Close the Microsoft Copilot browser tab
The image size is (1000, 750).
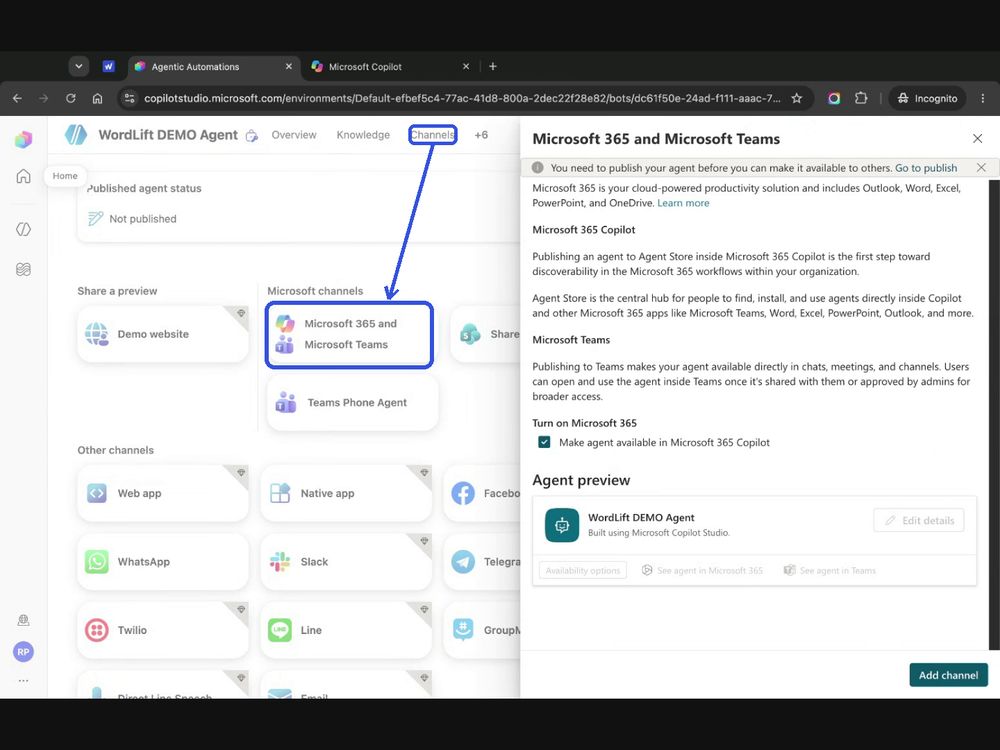466,66
